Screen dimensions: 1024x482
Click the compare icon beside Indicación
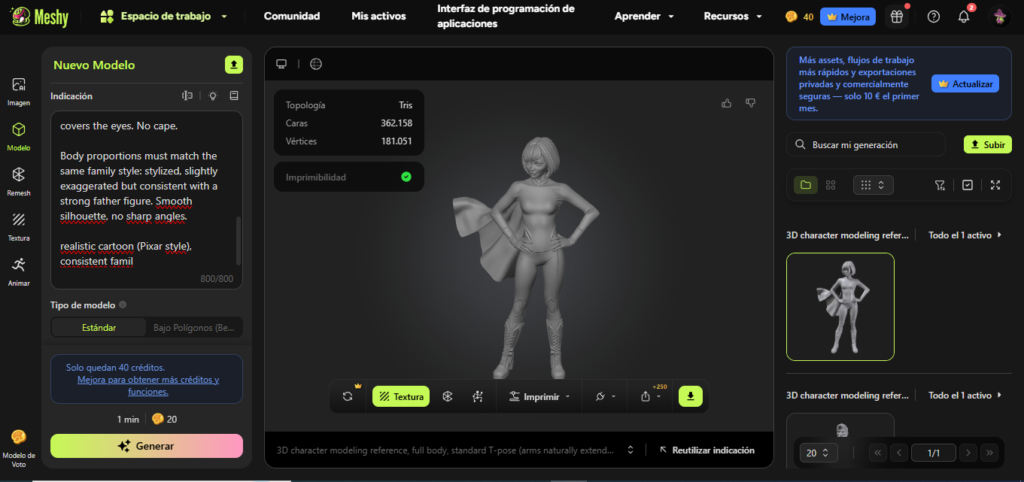click(187, 96)
